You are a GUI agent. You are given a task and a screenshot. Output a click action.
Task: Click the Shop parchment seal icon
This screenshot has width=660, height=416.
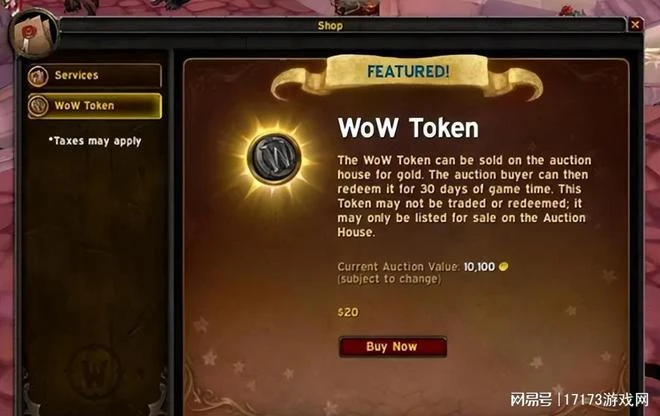(34, 33)
